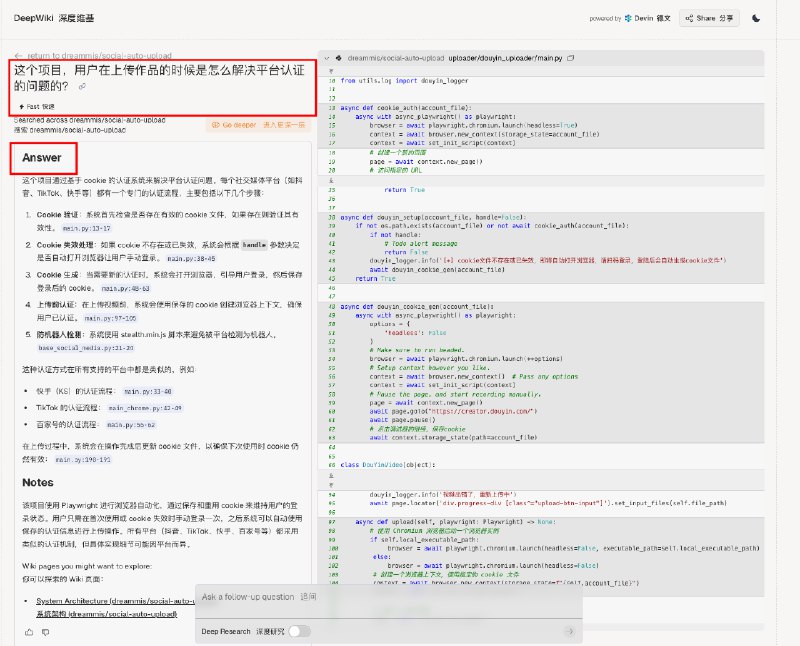Open the base_social_media.py citation

click(x=86, y=348)
